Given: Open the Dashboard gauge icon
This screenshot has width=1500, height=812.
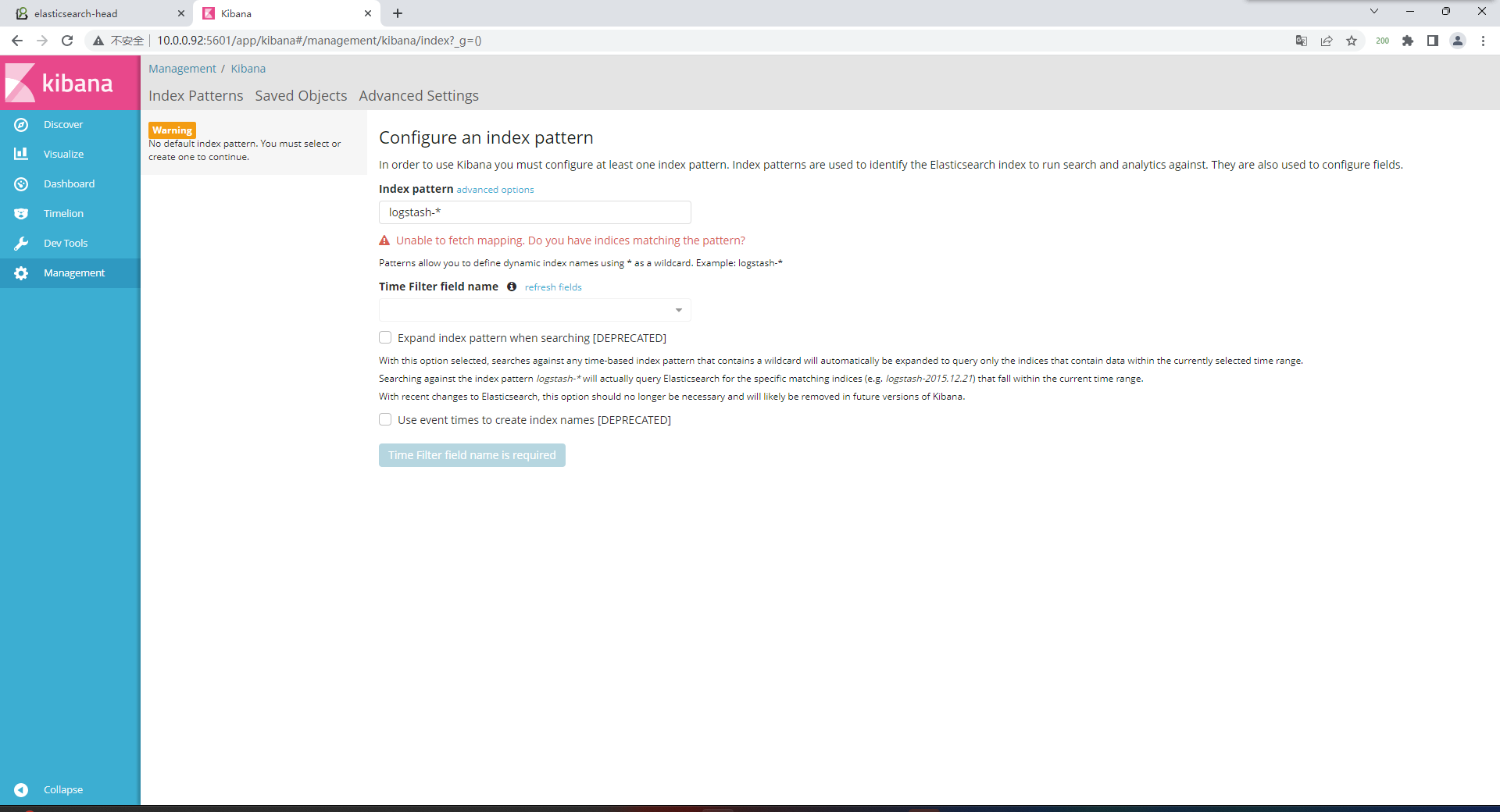Looking at the screenshot, I should [x=21, y=184].
